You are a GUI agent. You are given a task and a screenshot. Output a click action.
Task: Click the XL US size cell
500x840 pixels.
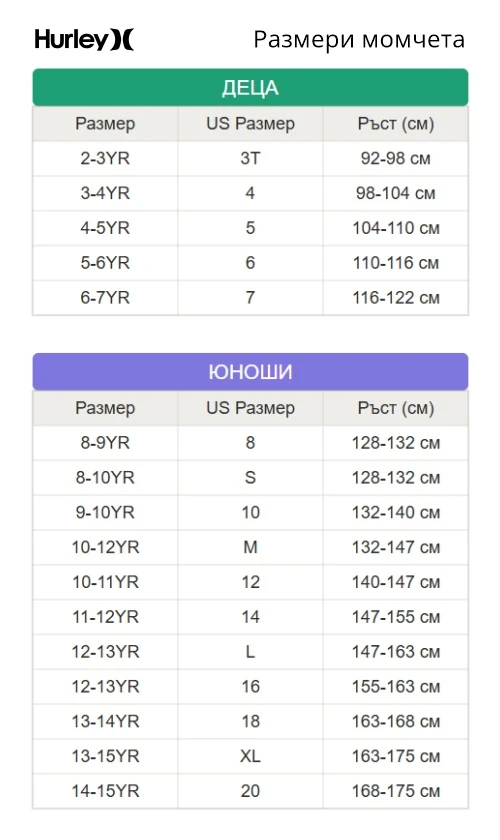point(250,756)
